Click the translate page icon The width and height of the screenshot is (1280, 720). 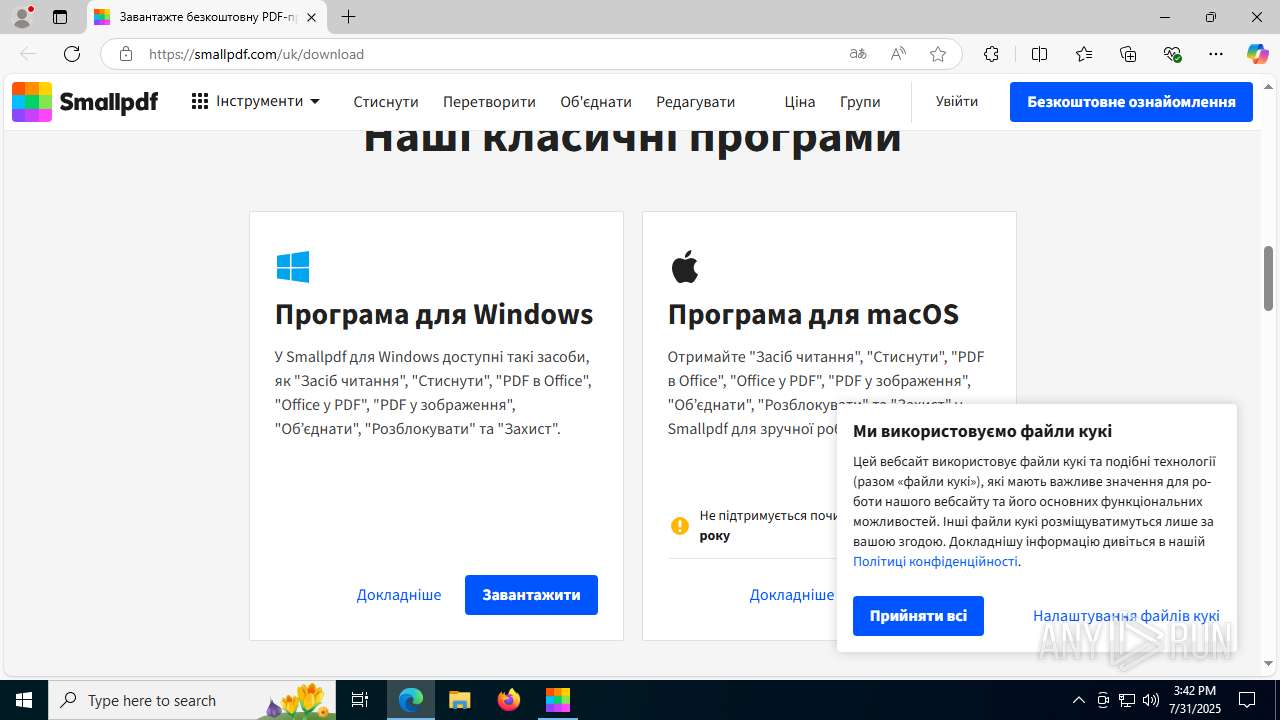pos(858,54)
